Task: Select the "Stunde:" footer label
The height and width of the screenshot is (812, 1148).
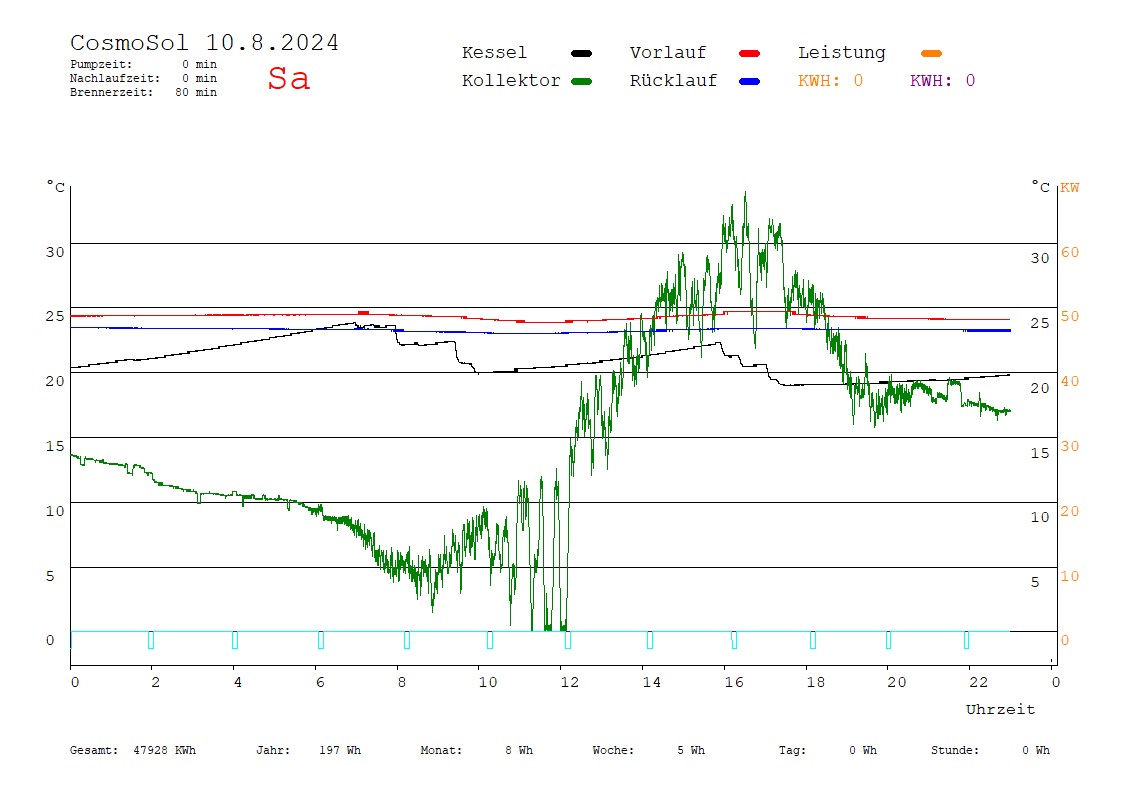Action: [955, 750]
